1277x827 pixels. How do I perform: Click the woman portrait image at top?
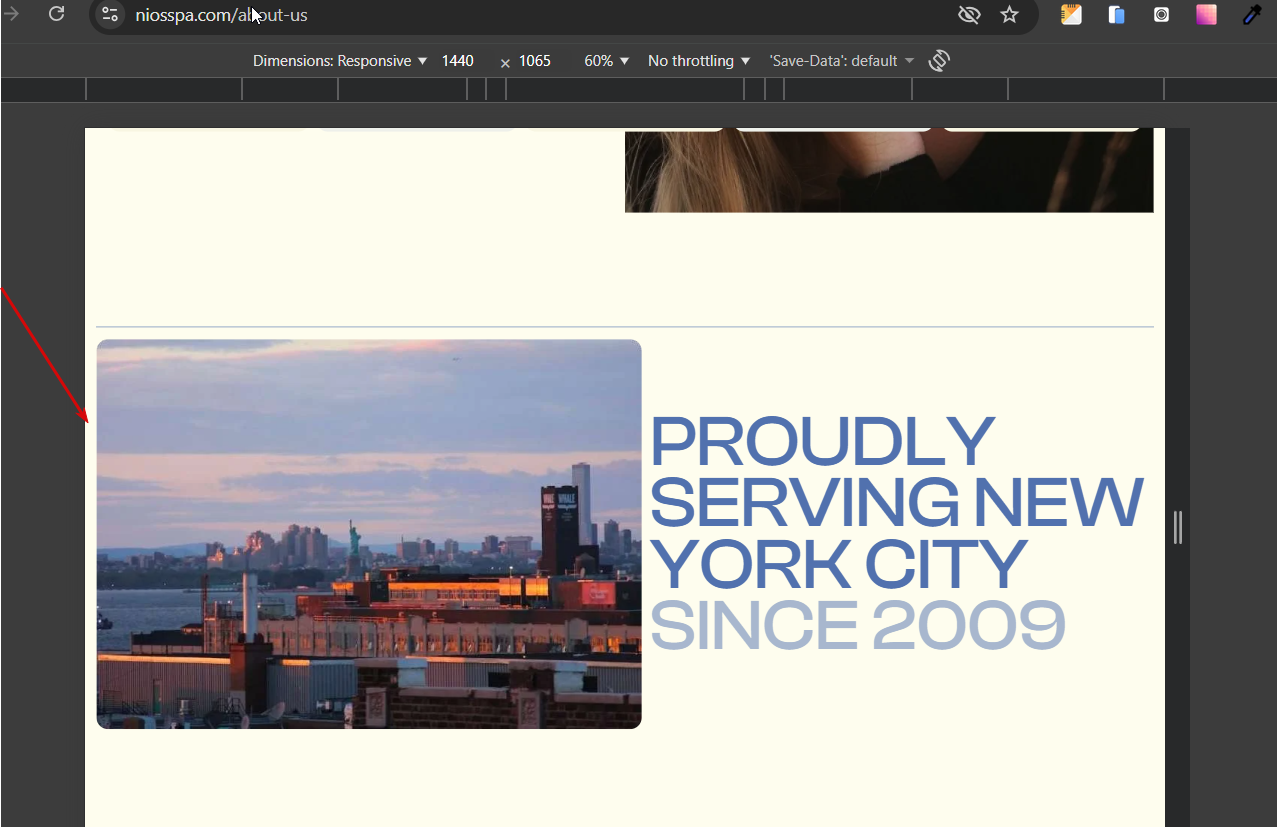pos(889,170)
